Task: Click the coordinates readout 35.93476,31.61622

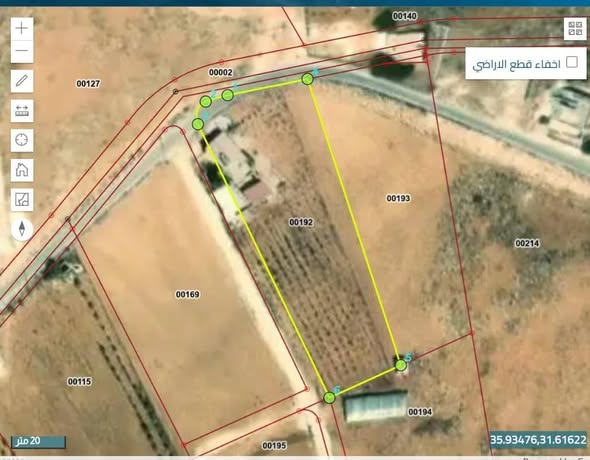Action: (x=538, y=439)
